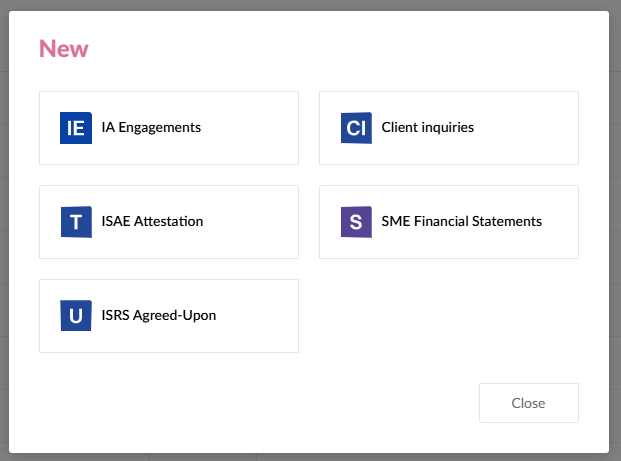This screenshot has width=621, height=461.
Task: Click the SME Financial Statements label
Action: [x=461, y=222]
